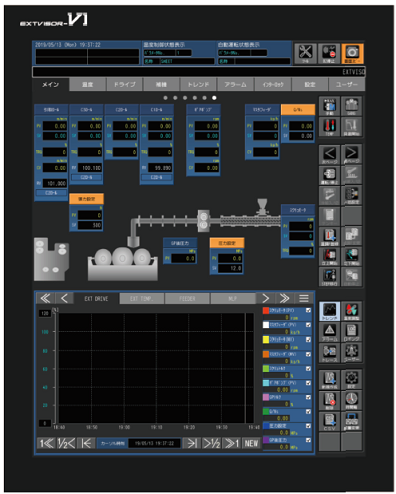Click the ≫1 full-step forward button
Viewport: 396px width, 494px height.
pos(231,443)
